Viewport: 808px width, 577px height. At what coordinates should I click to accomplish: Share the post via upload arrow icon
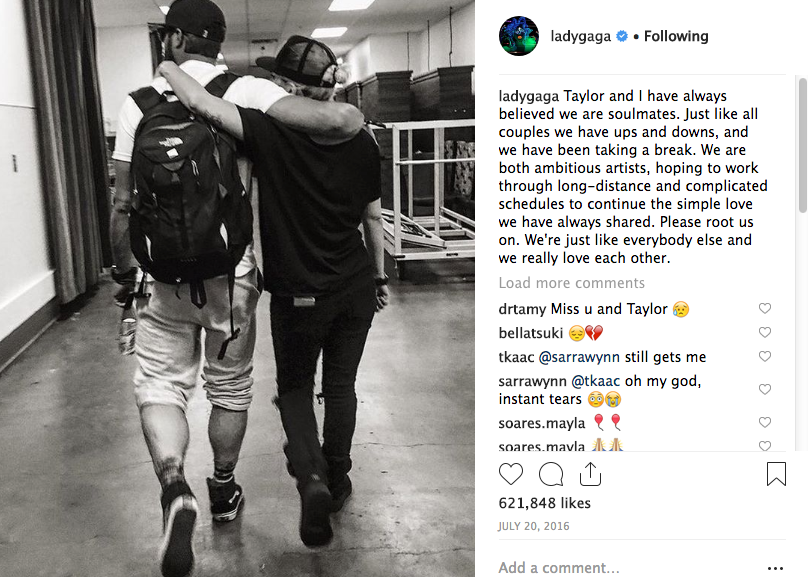590,474
